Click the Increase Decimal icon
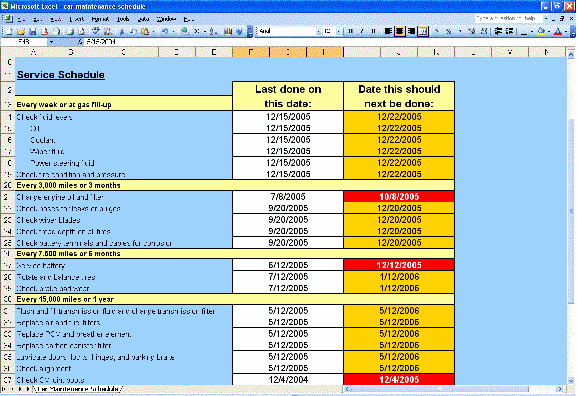The height and width of the screenshot is (396, 578). (472, 31)
